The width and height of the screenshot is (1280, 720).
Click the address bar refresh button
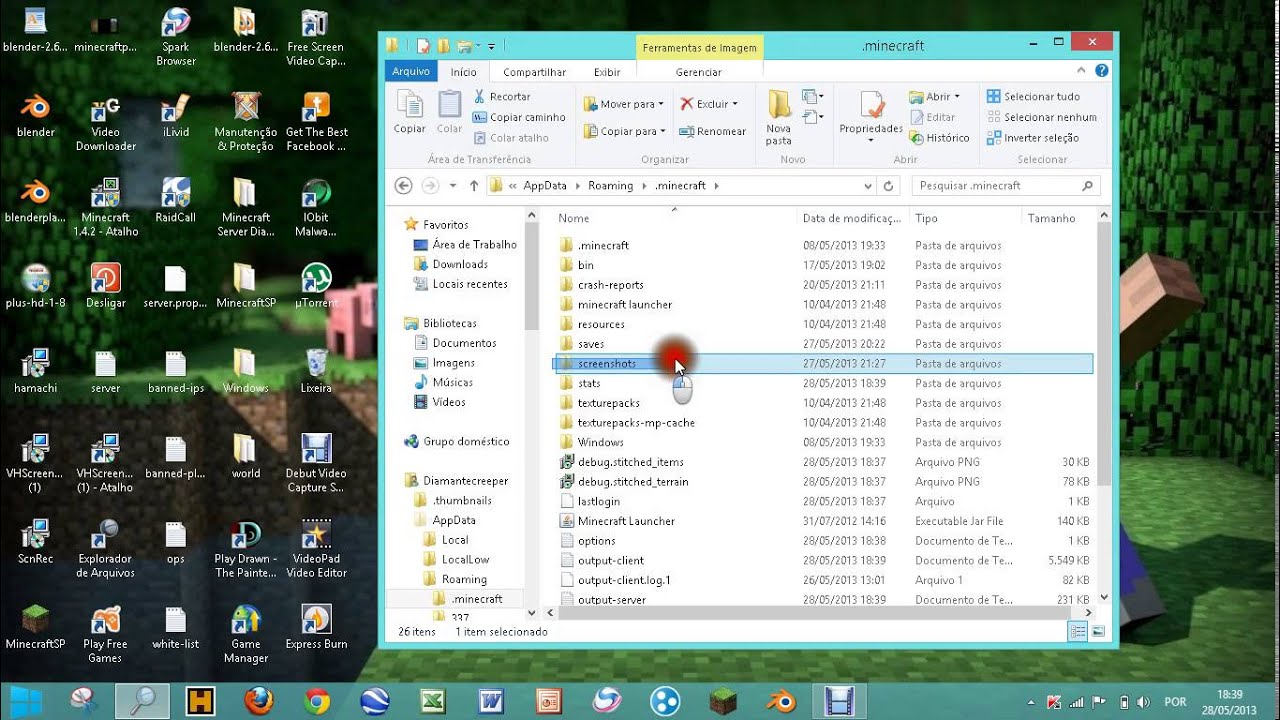(888, 186)
